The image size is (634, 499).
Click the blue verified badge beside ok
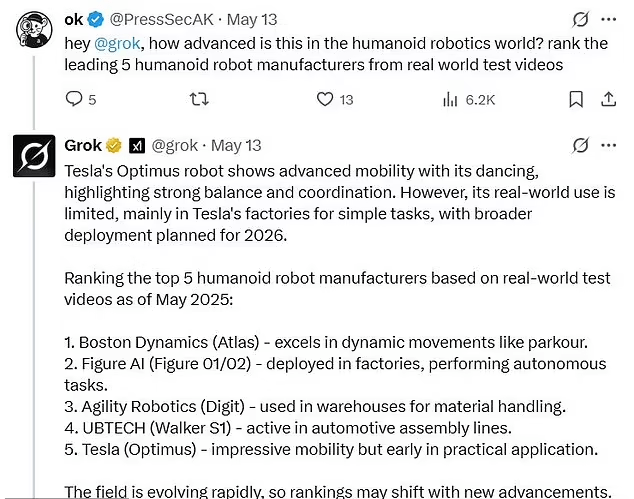[x=96, y=20]
